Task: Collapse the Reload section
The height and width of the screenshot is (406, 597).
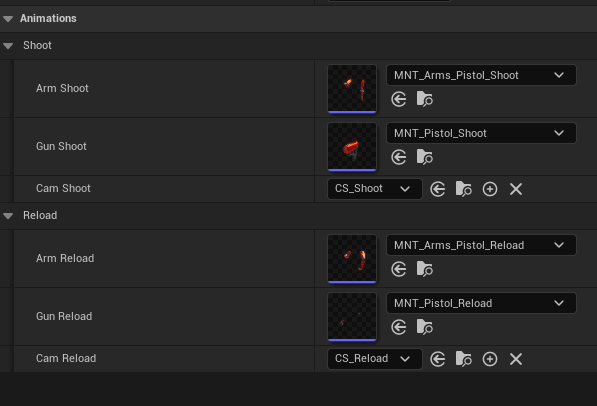Action: click(8, 216)
